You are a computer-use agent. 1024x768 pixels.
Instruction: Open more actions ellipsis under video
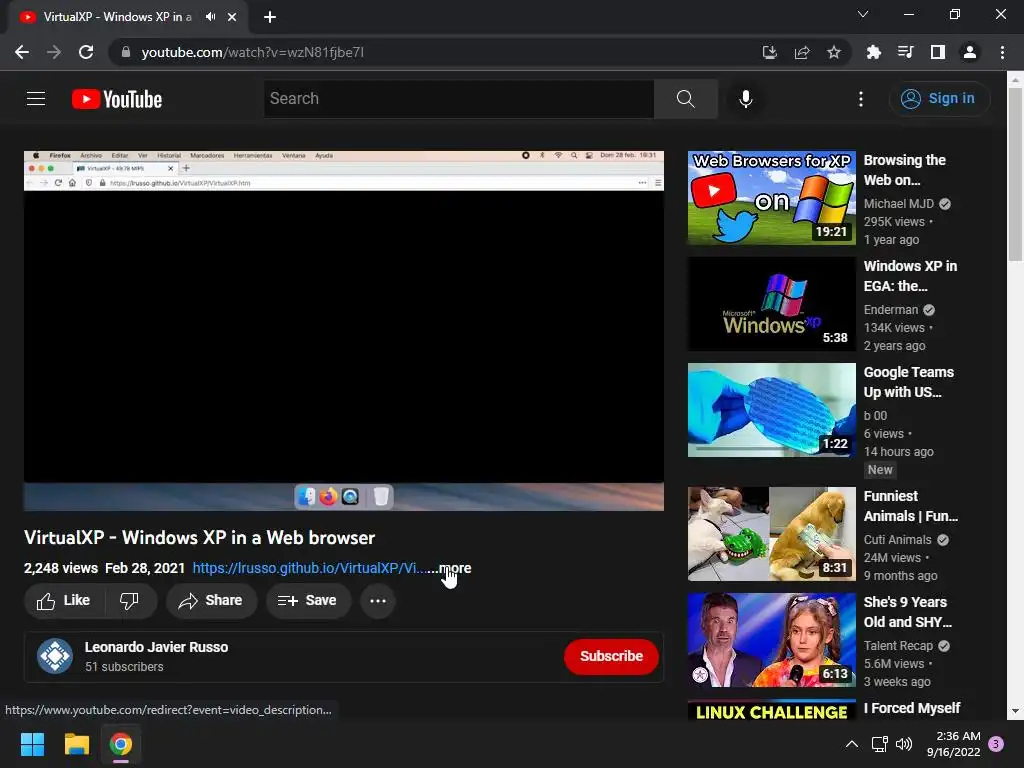(377, 600)
